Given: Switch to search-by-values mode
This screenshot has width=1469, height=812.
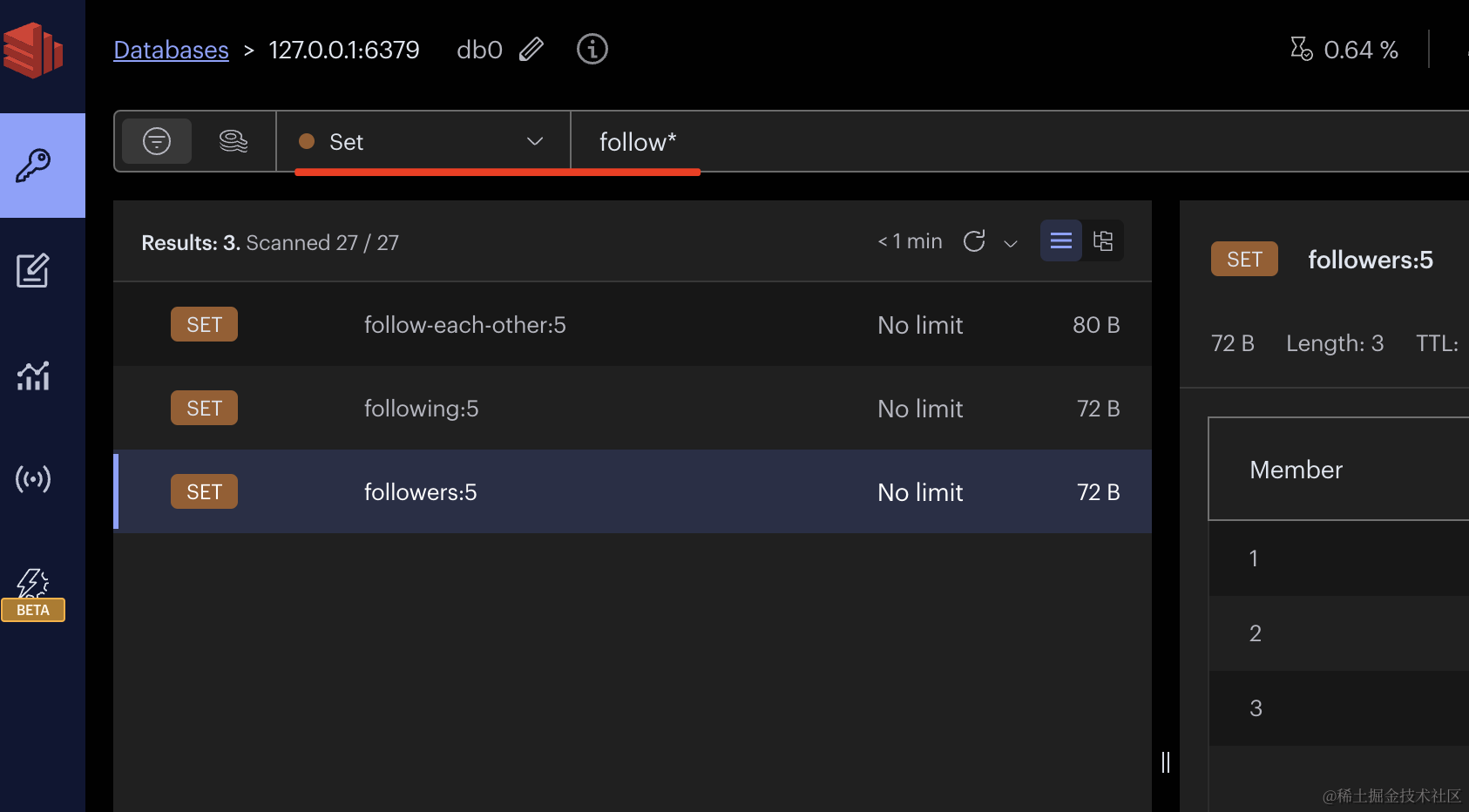Looking at the screenshot, I should (x=233, y=141).
